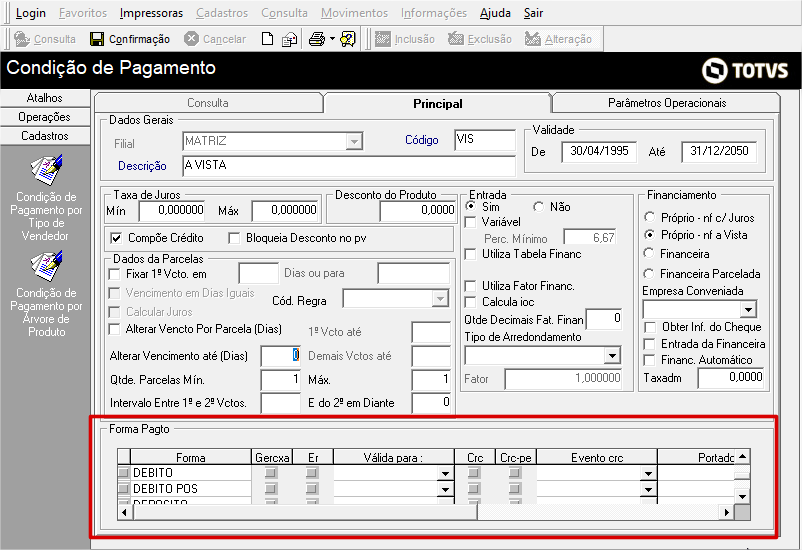
Task: Open Condição de Pagamento por Árvore de Produto shortcut
Action: click(46, 294)
